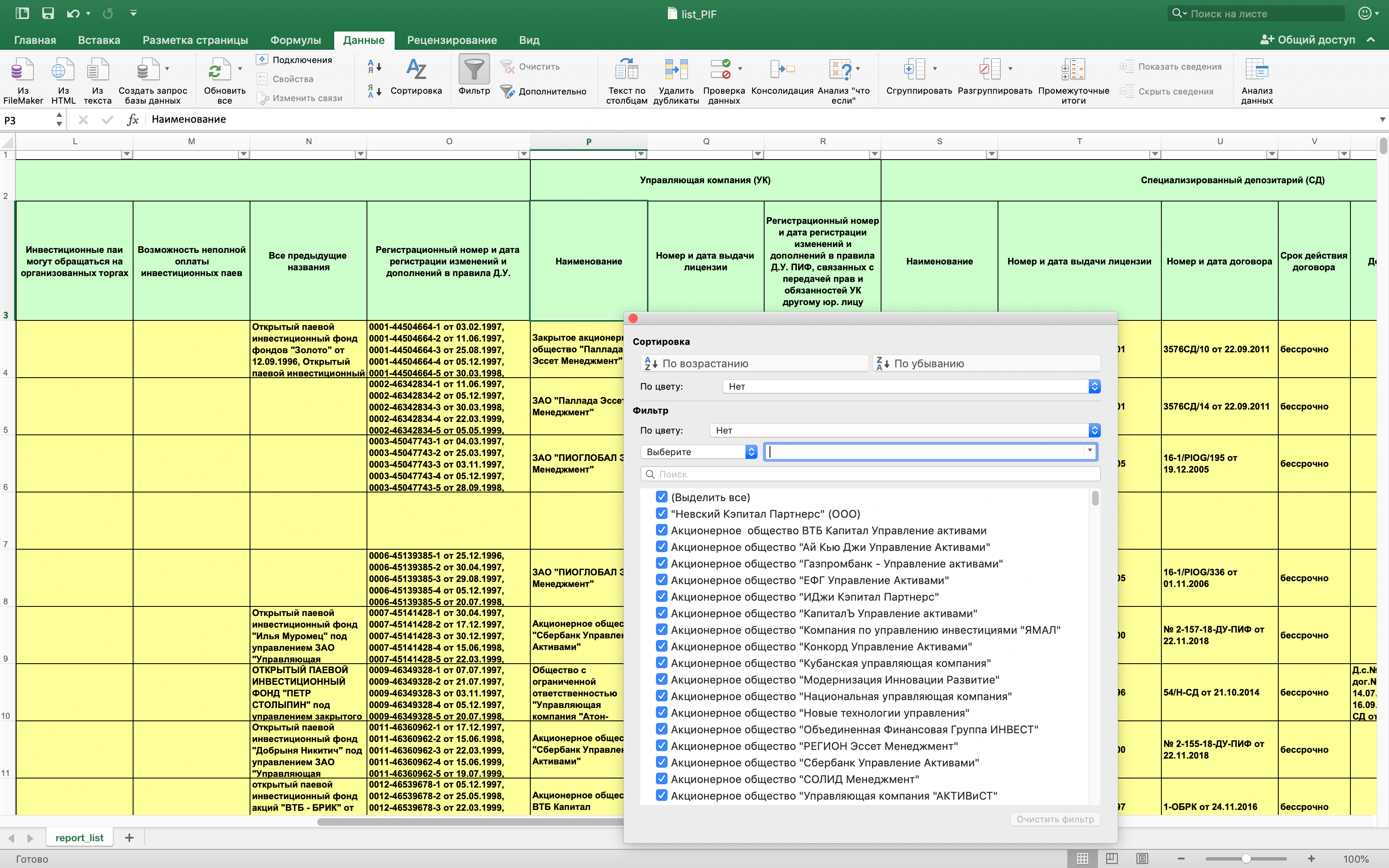Create a new database query
Image resolution: width=1389 pixels, height=868 pixels.
point(152,80)
